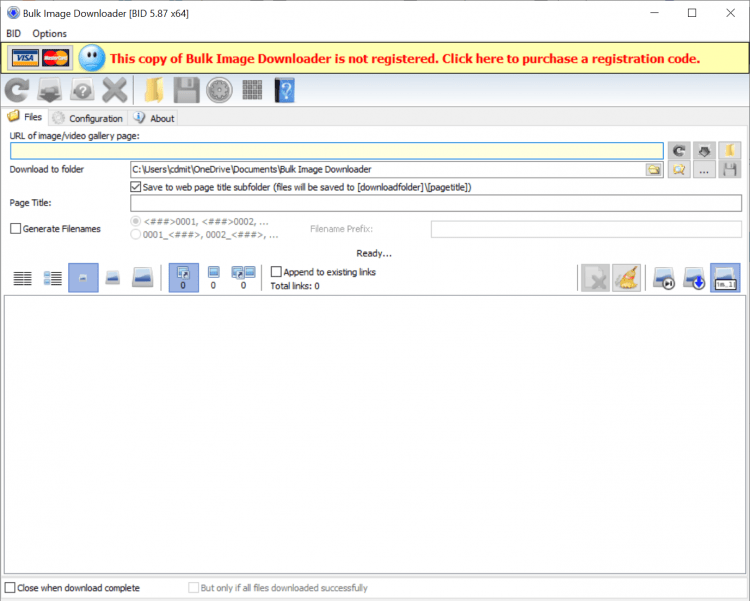The image size is (750, 601).
Task: Open the Options menu
Action: click(49, 33)
